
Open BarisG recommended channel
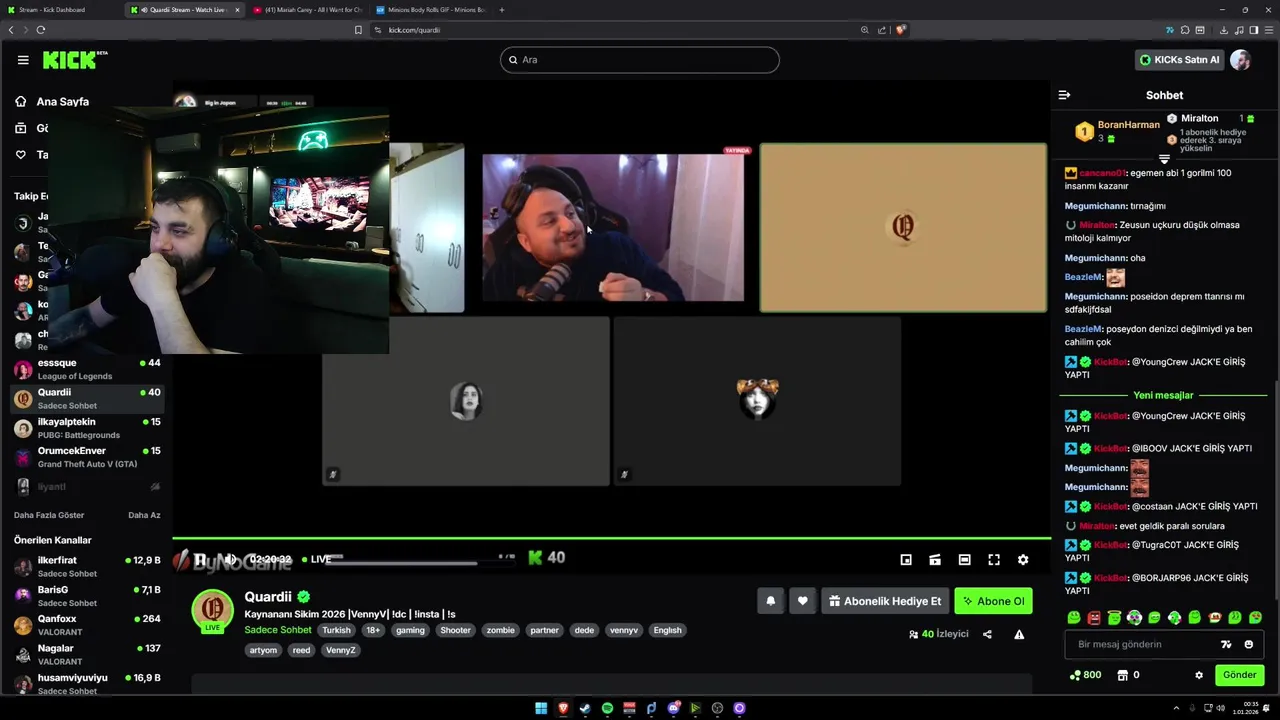tap(87, 596)
